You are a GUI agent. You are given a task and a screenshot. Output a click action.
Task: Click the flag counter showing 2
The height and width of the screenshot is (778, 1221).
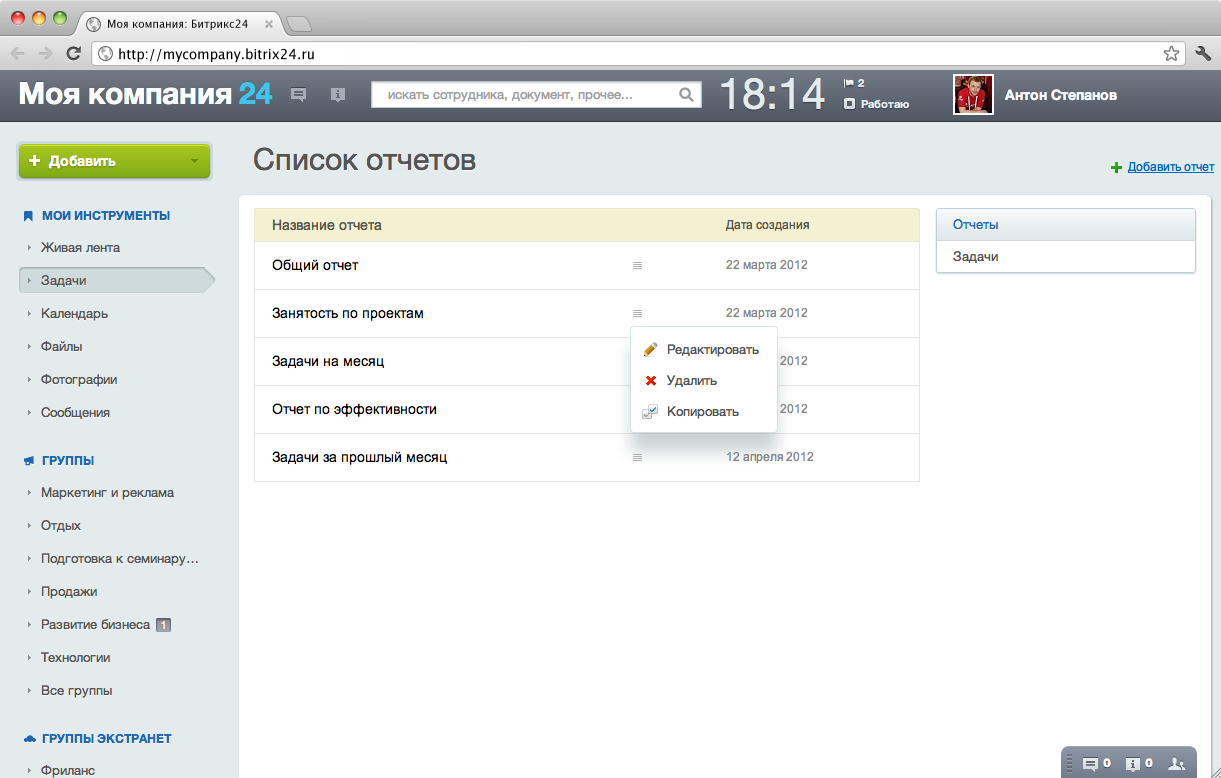(x=854, y=83)
